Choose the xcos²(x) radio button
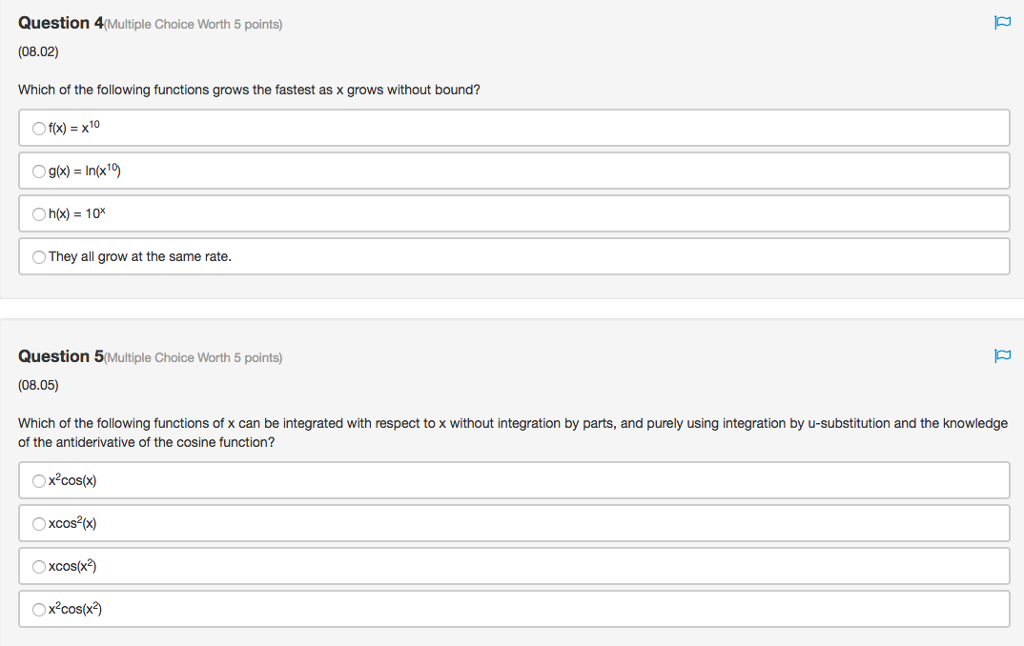Screen dimensions: 1024x646 tap(39, 524)
